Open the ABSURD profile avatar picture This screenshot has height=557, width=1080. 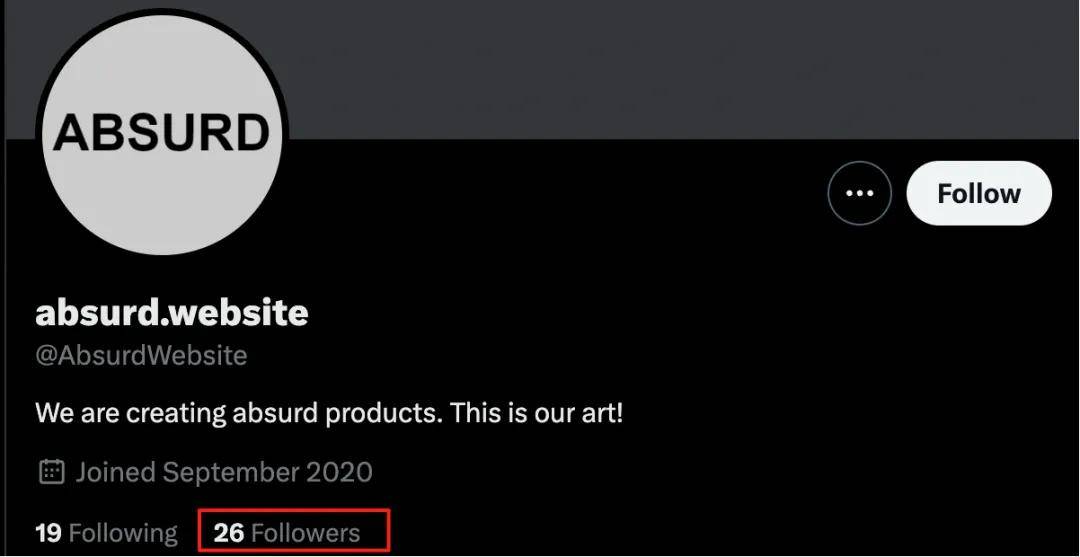tap(161, 134)
